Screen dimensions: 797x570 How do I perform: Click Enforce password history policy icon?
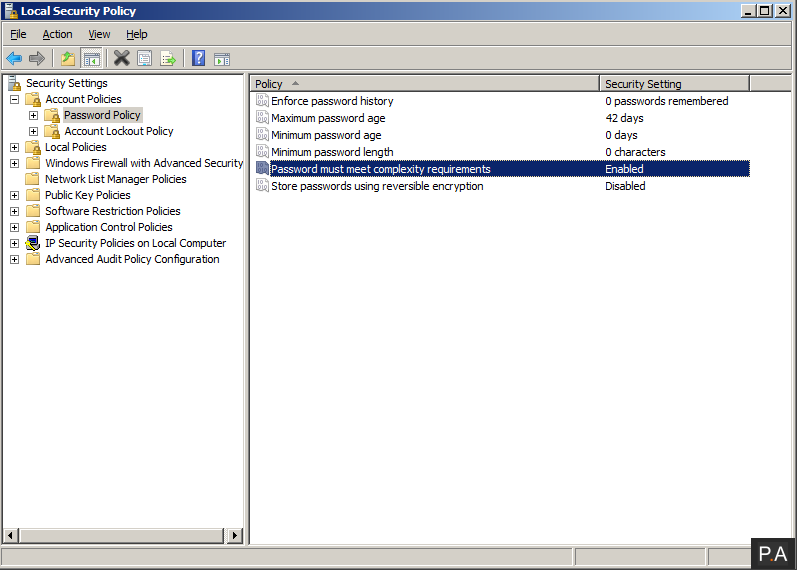262,101
